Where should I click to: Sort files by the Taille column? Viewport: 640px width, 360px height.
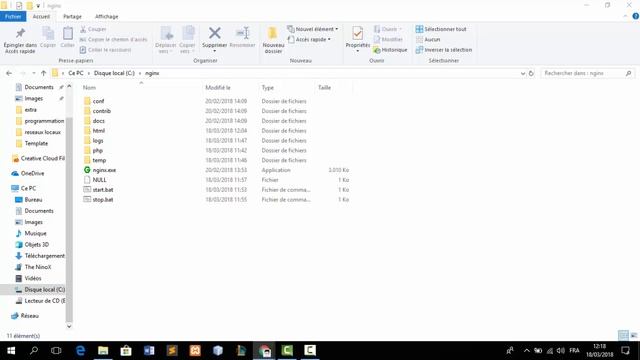[x=324, y=87]
